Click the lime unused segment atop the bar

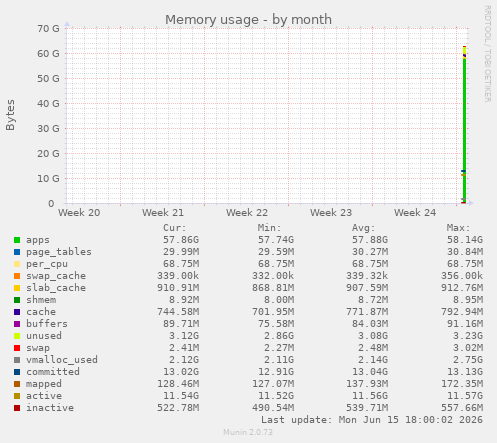point(464,50)
